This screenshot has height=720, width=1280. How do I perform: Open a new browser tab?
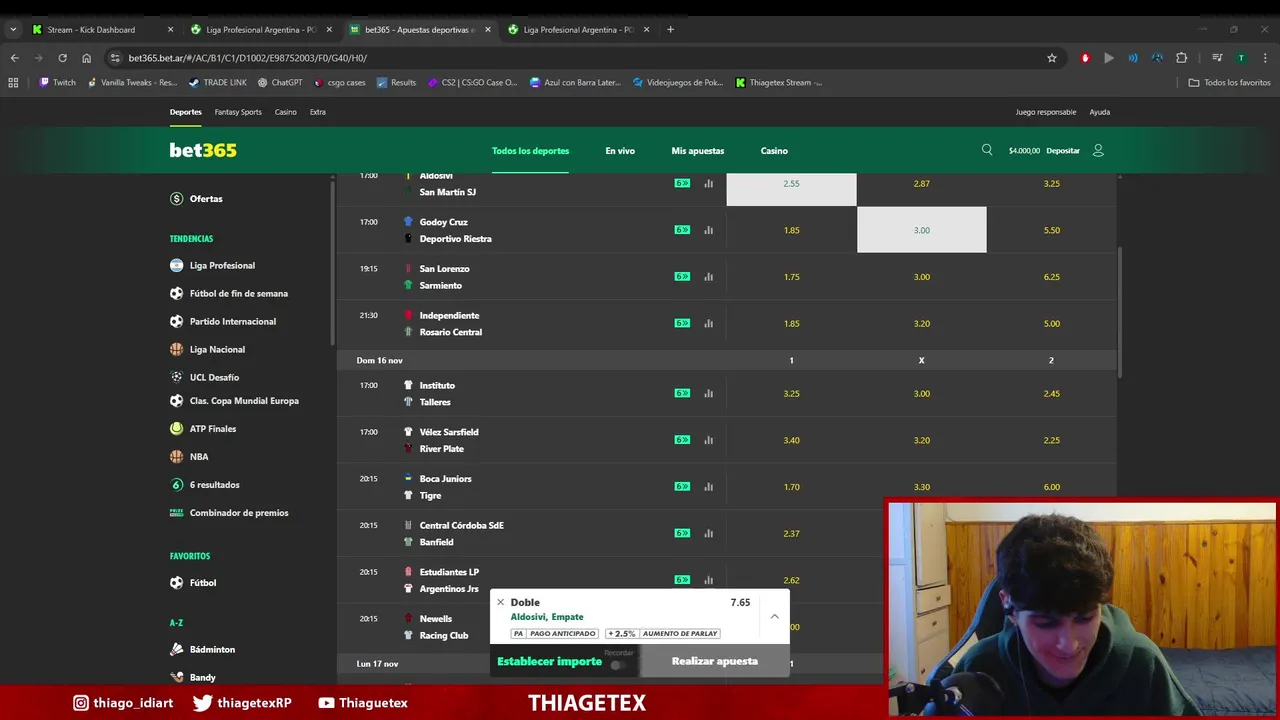click(x=670, y=30)
